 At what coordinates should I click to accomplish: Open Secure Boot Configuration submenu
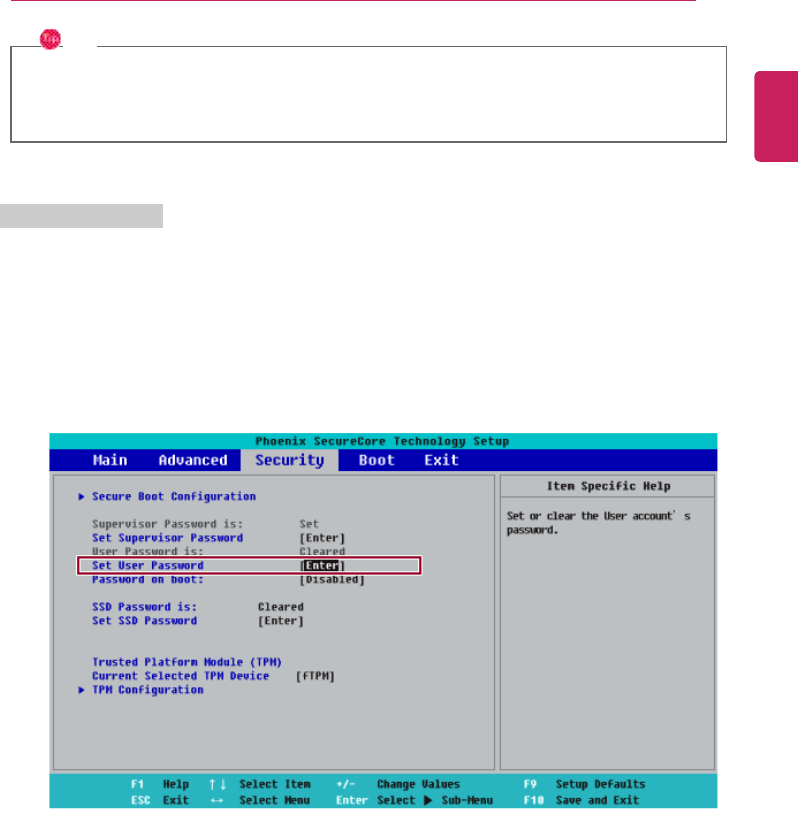tap(174, 496)
